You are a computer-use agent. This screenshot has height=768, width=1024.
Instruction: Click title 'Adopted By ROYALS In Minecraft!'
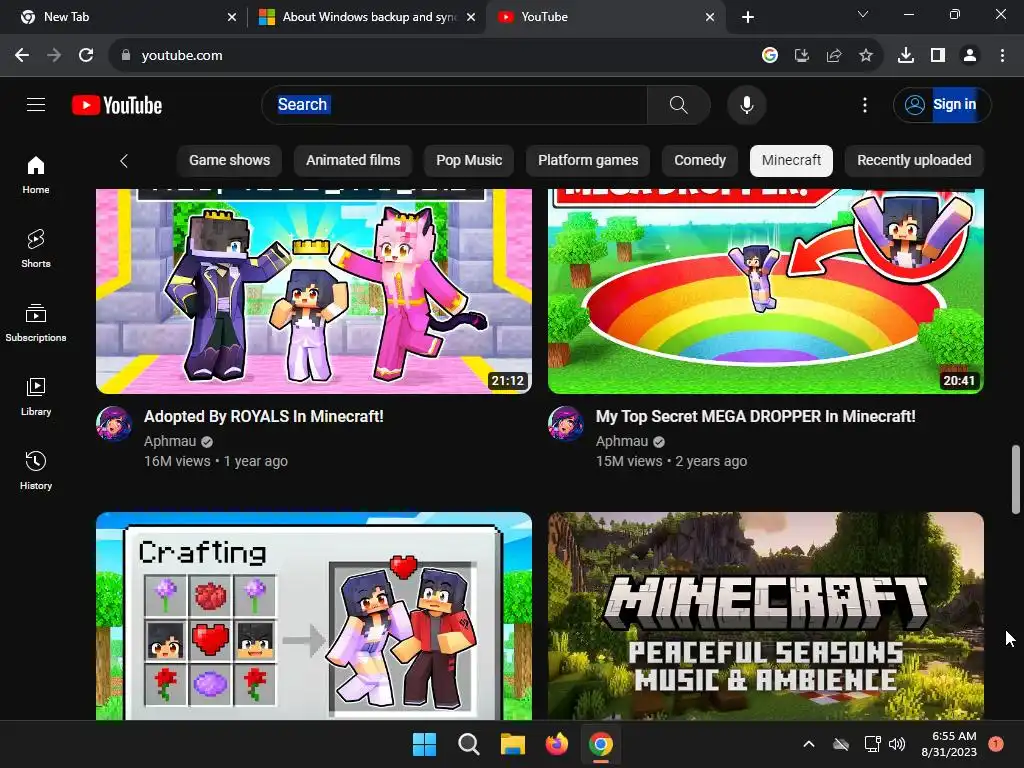point(264,417)
